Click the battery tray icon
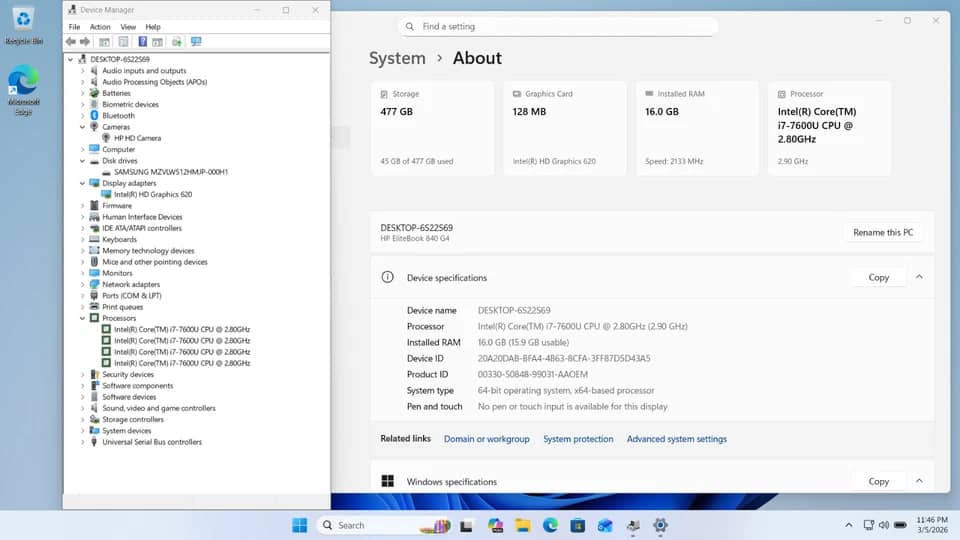This screenshot has height=540, width=960. click(x=900, y=525)
